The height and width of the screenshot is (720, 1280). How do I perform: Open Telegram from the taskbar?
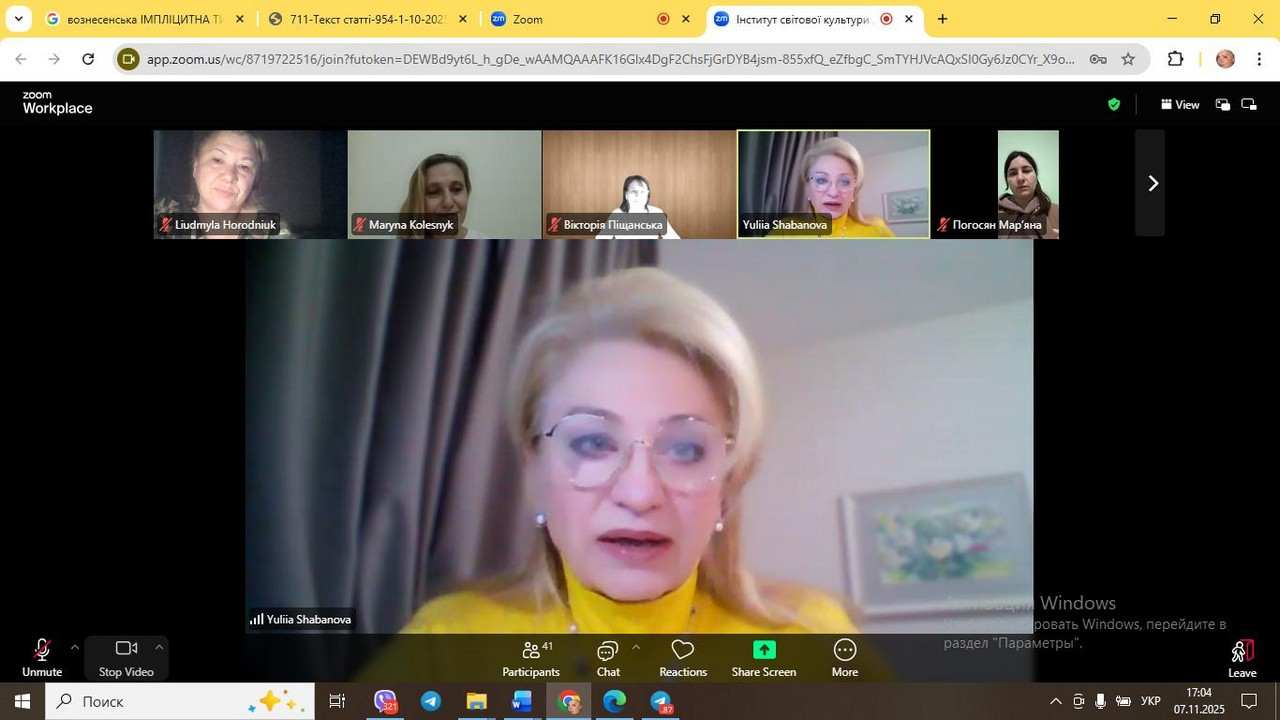click(431, 702)
